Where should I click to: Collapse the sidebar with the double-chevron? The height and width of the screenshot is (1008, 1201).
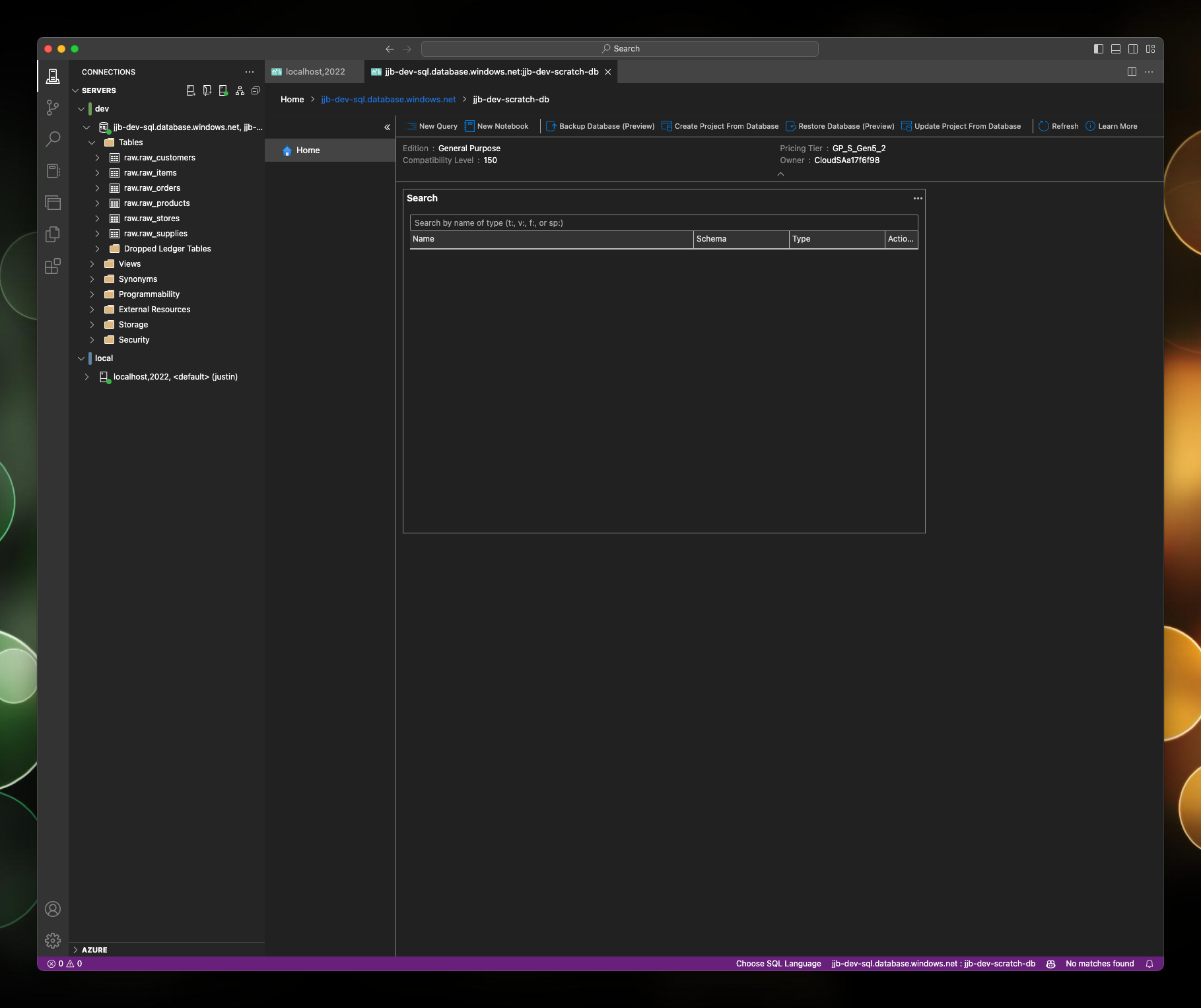(x=388, y=127)
